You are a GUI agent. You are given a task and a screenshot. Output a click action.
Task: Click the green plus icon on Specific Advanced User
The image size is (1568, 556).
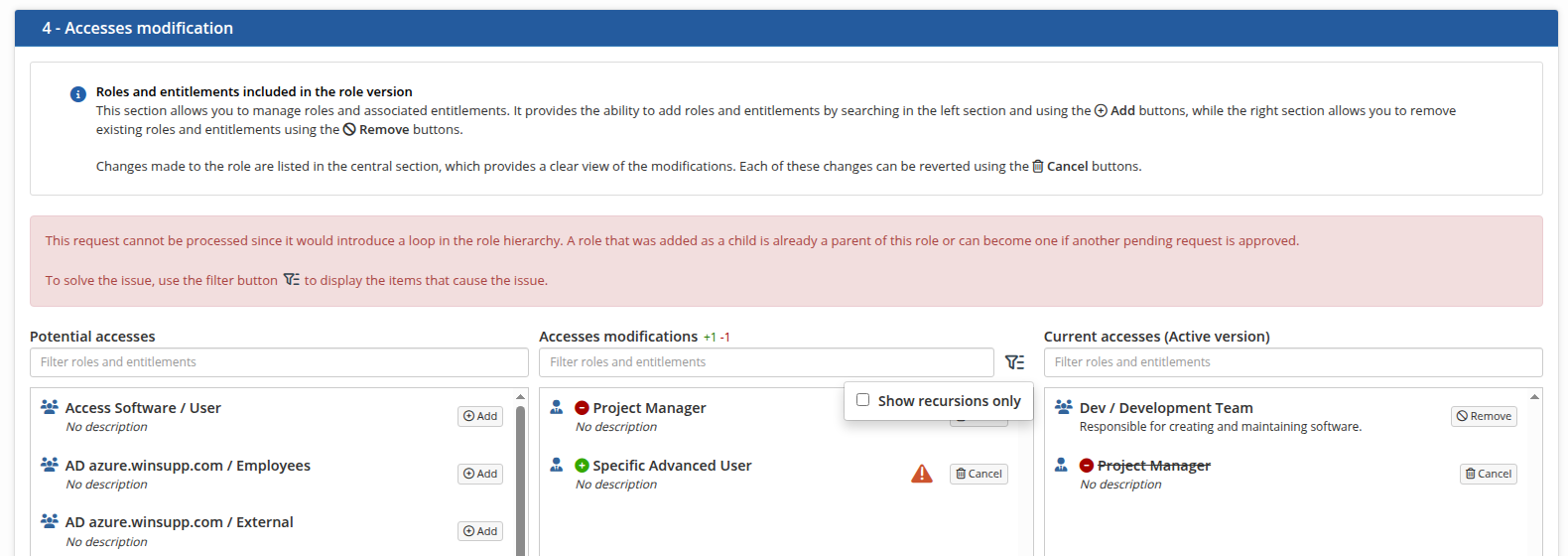click(x=583, y=466)
